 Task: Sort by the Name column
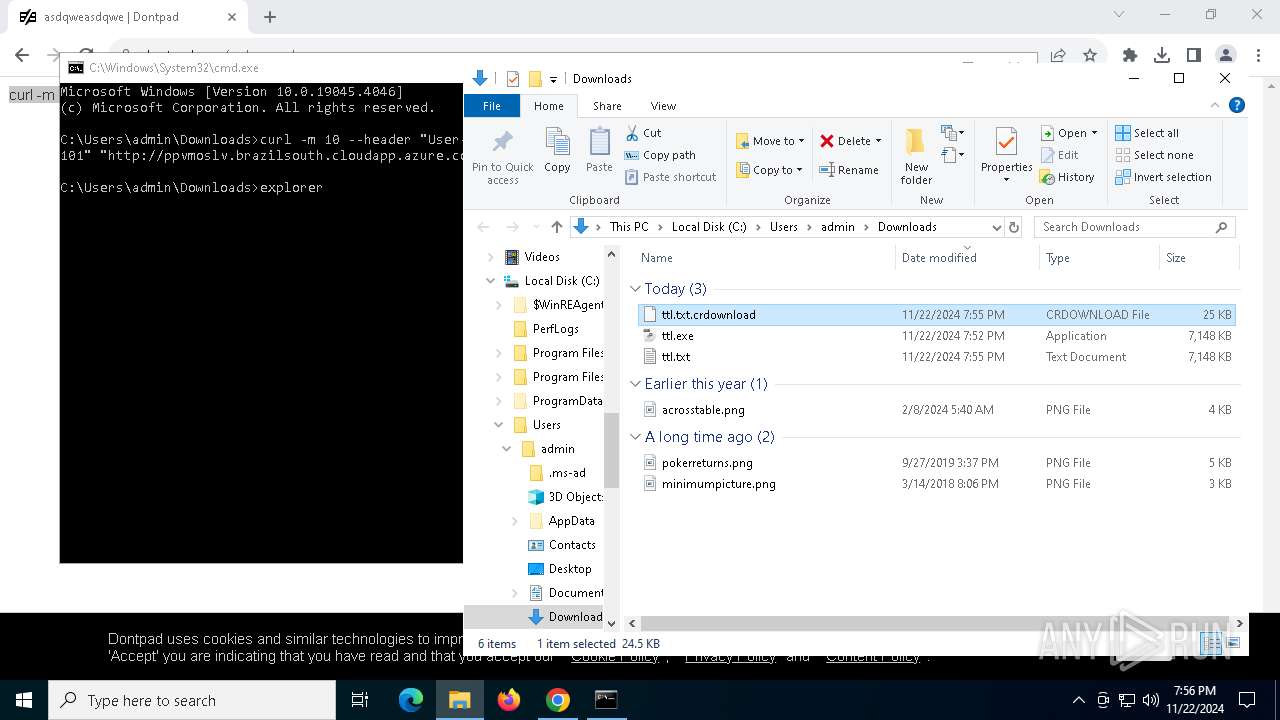tap(764, 258)
